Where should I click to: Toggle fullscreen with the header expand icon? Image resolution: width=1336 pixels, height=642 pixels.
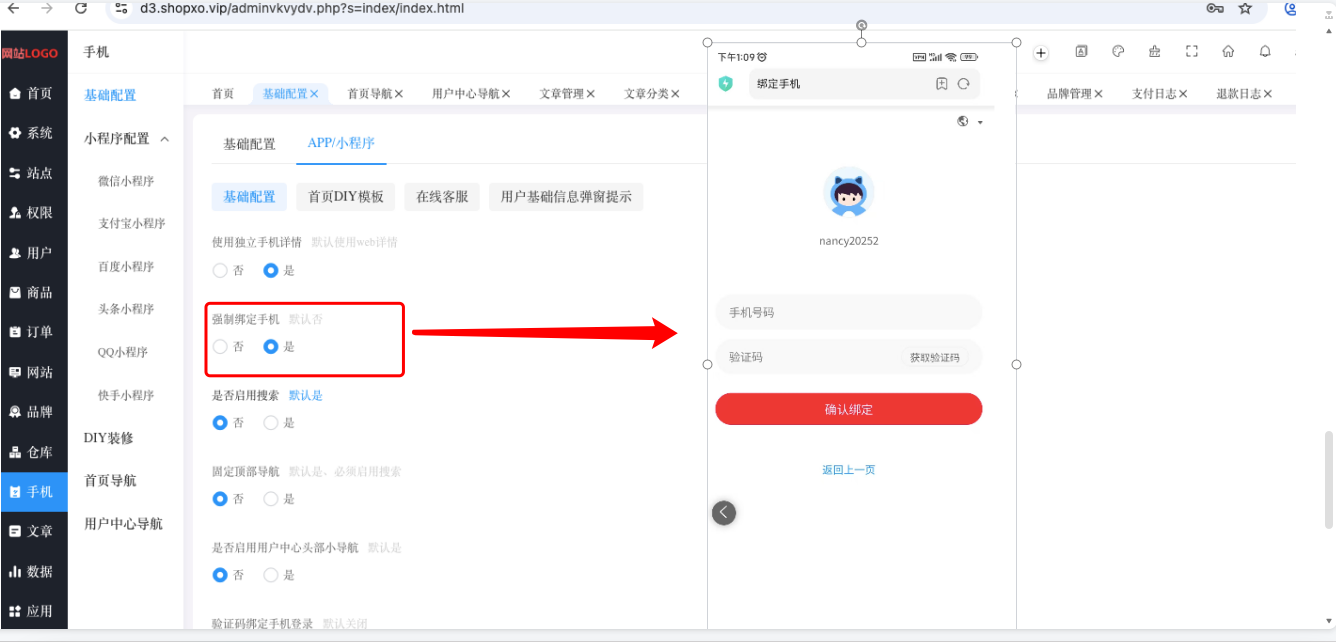pos(1191,52)
